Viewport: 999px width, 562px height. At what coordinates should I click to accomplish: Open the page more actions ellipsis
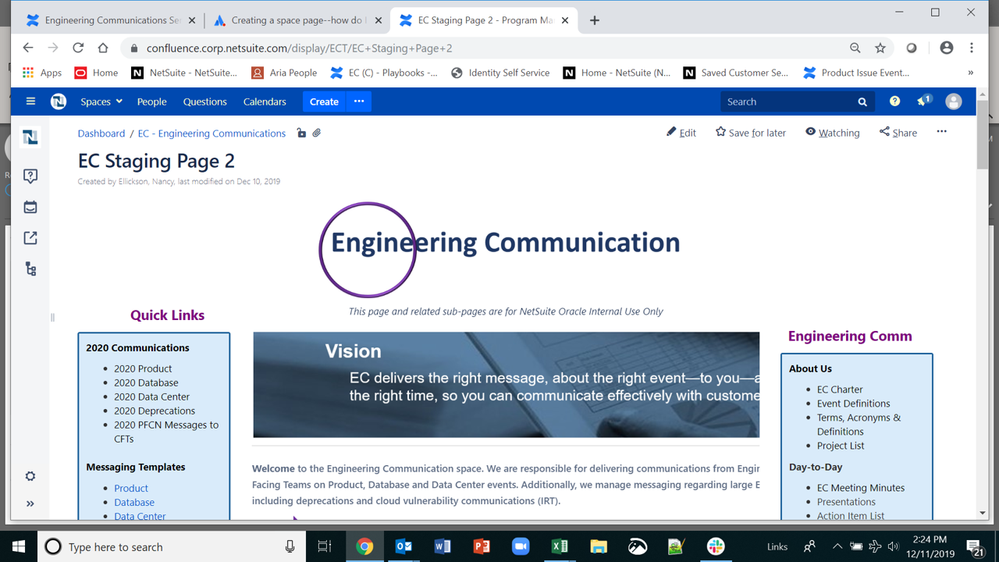click(942, 132)
